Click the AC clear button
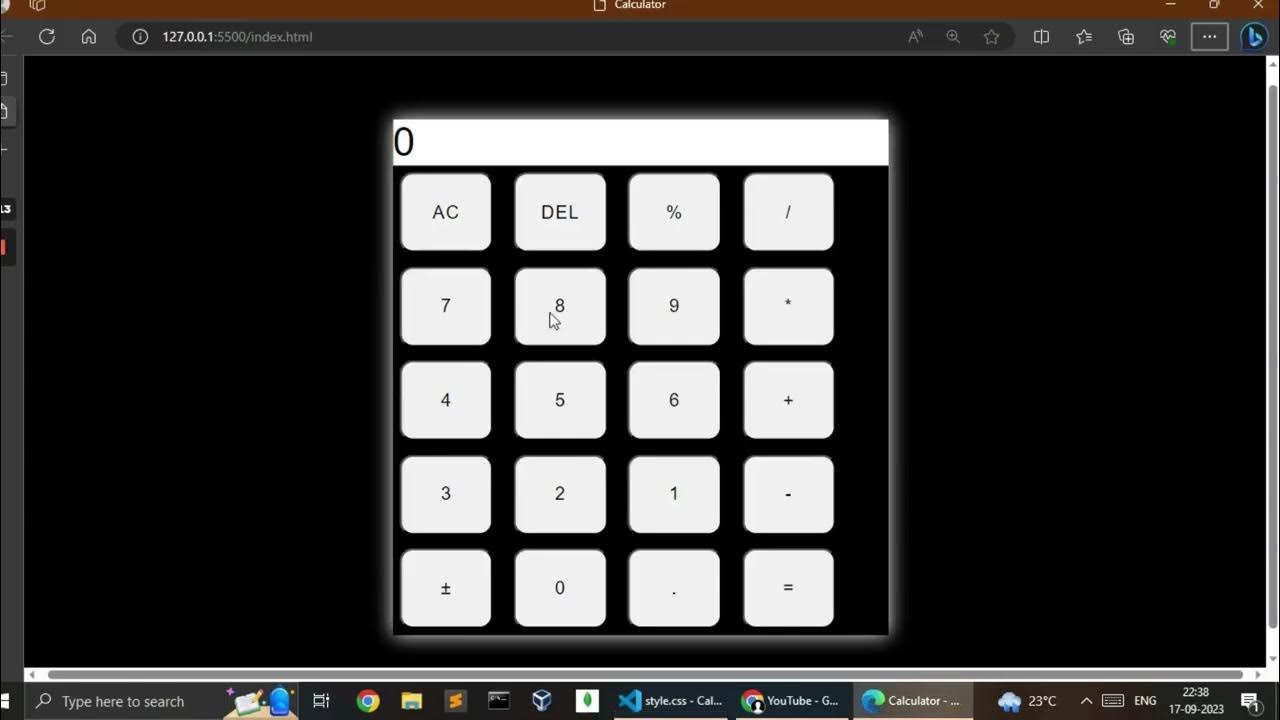Screen dimensions: 1280x720 (x=446, y=212)
